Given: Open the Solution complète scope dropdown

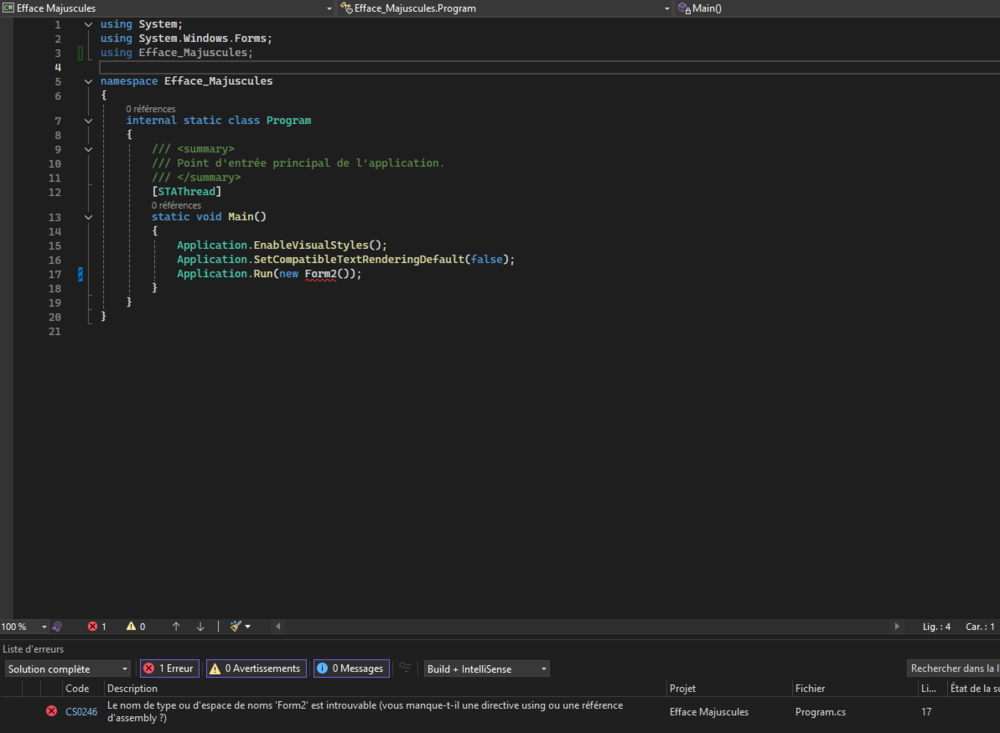Looking at the screenshot, I should pos(68,669).
